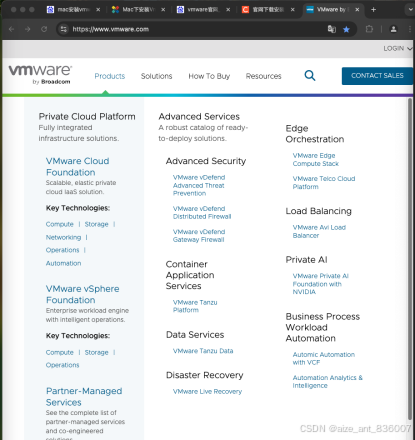Open the Solutions menu
Image resolution: width=415 pixels, height=440 pixels.
pos(156,76)
